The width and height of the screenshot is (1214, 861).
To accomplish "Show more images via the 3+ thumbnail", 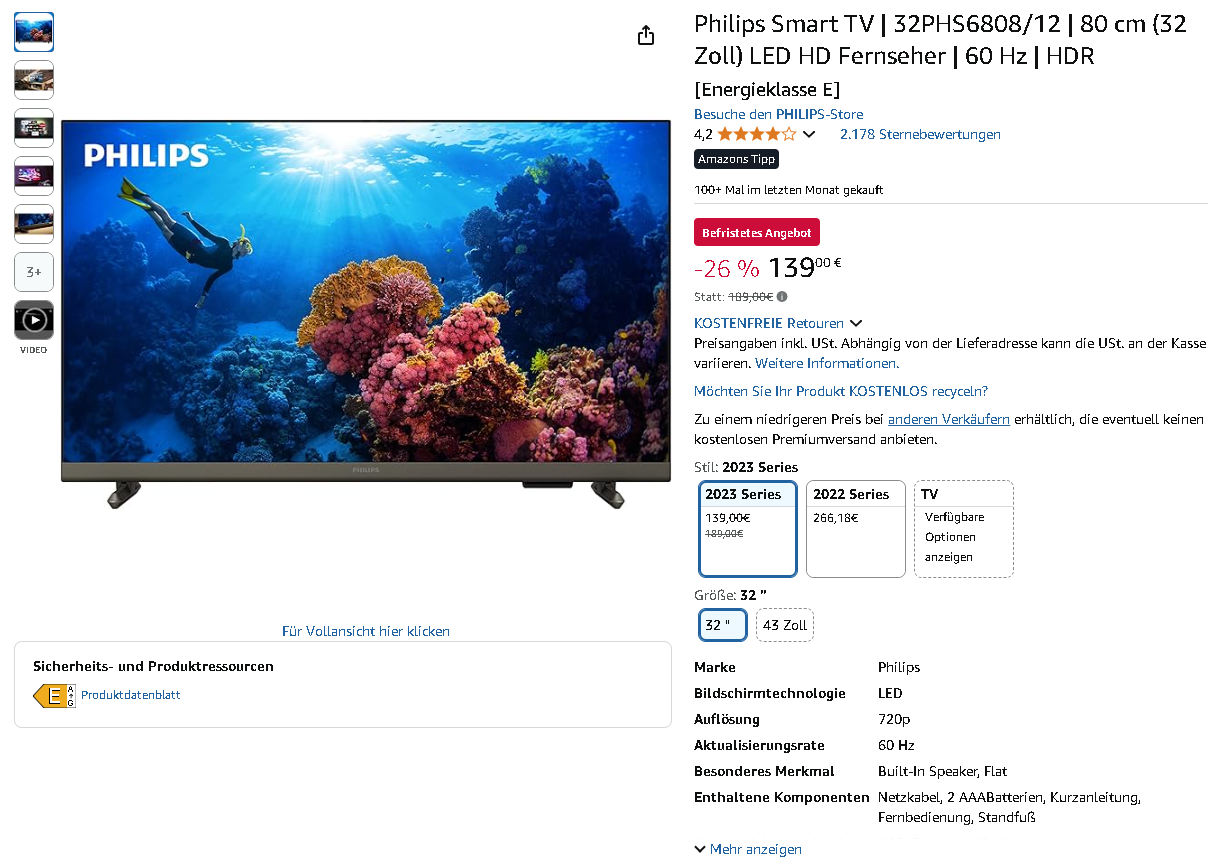I will 34,272.
